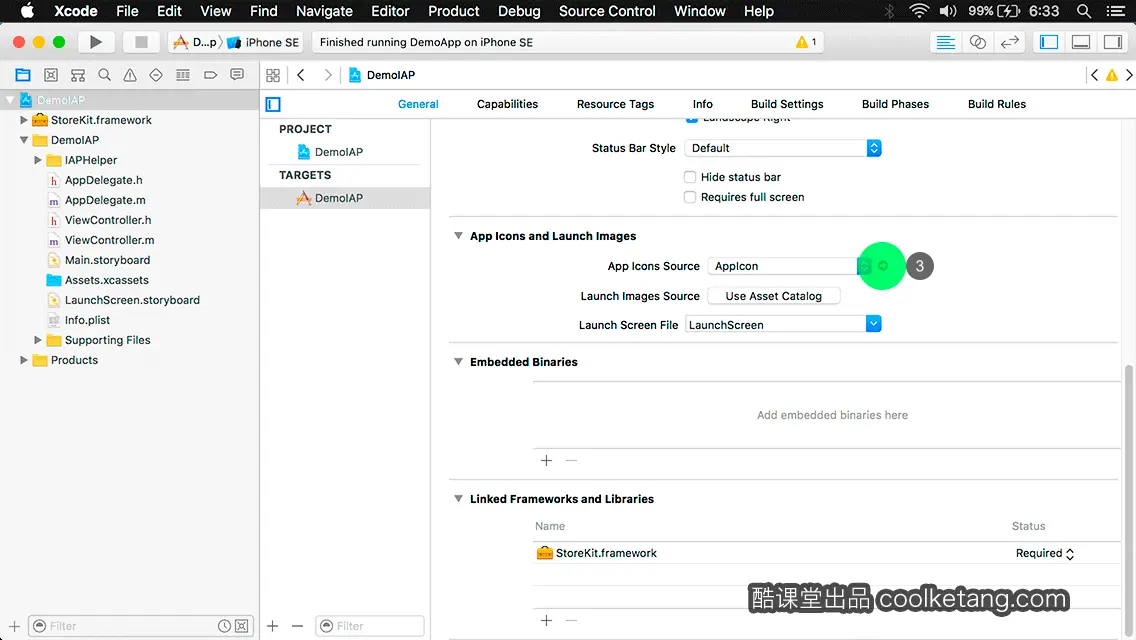Expand StoreKit.framework in navigator
Screen dimensions: 1136x640
[x=23, y=120]
